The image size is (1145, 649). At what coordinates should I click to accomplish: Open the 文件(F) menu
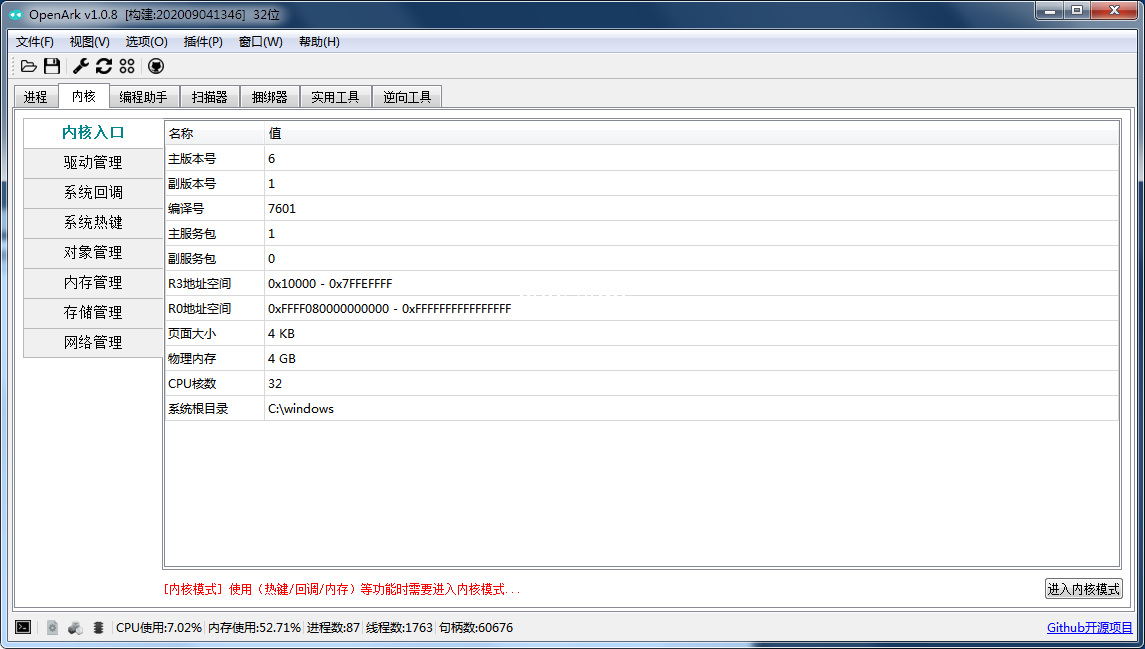pos(35,42)
